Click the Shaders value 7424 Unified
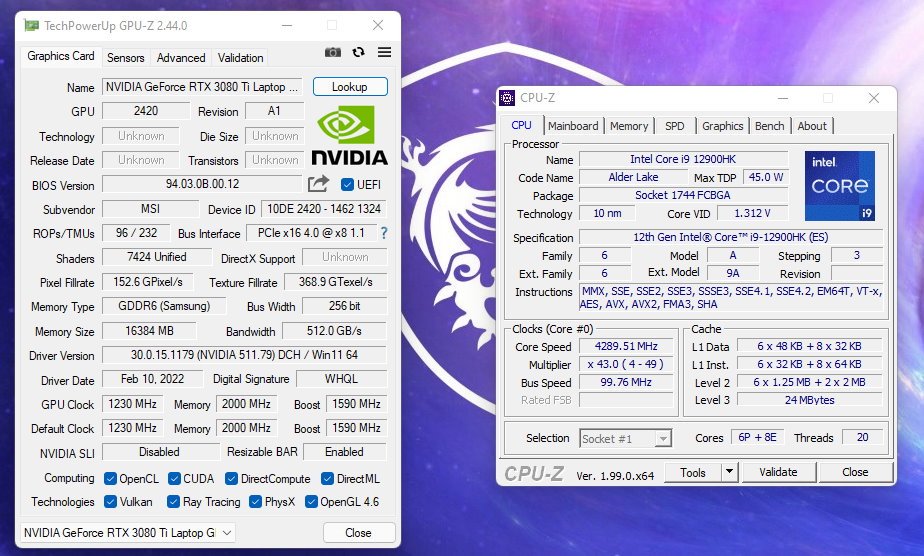 (x=157, y=257)
